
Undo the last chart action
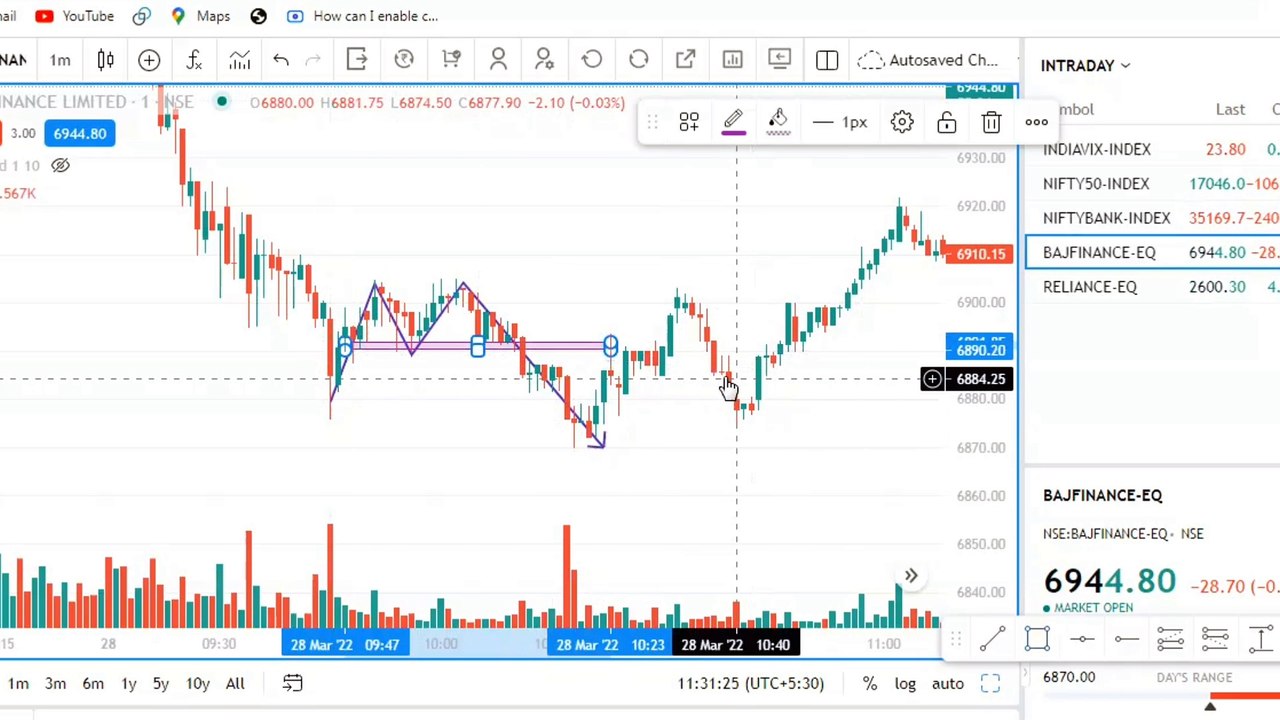pos(281,60)
